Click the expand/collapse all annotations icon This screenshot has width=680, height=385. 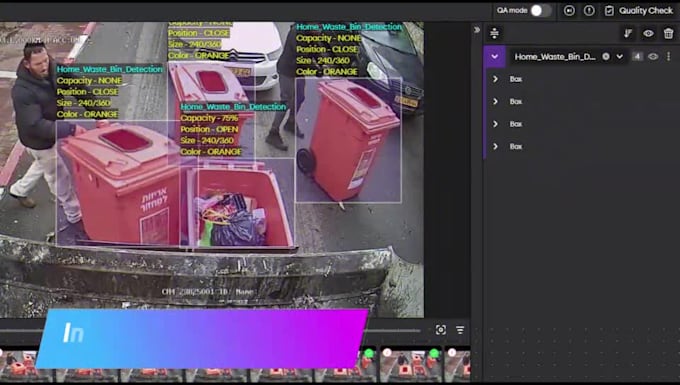point(494,33)
